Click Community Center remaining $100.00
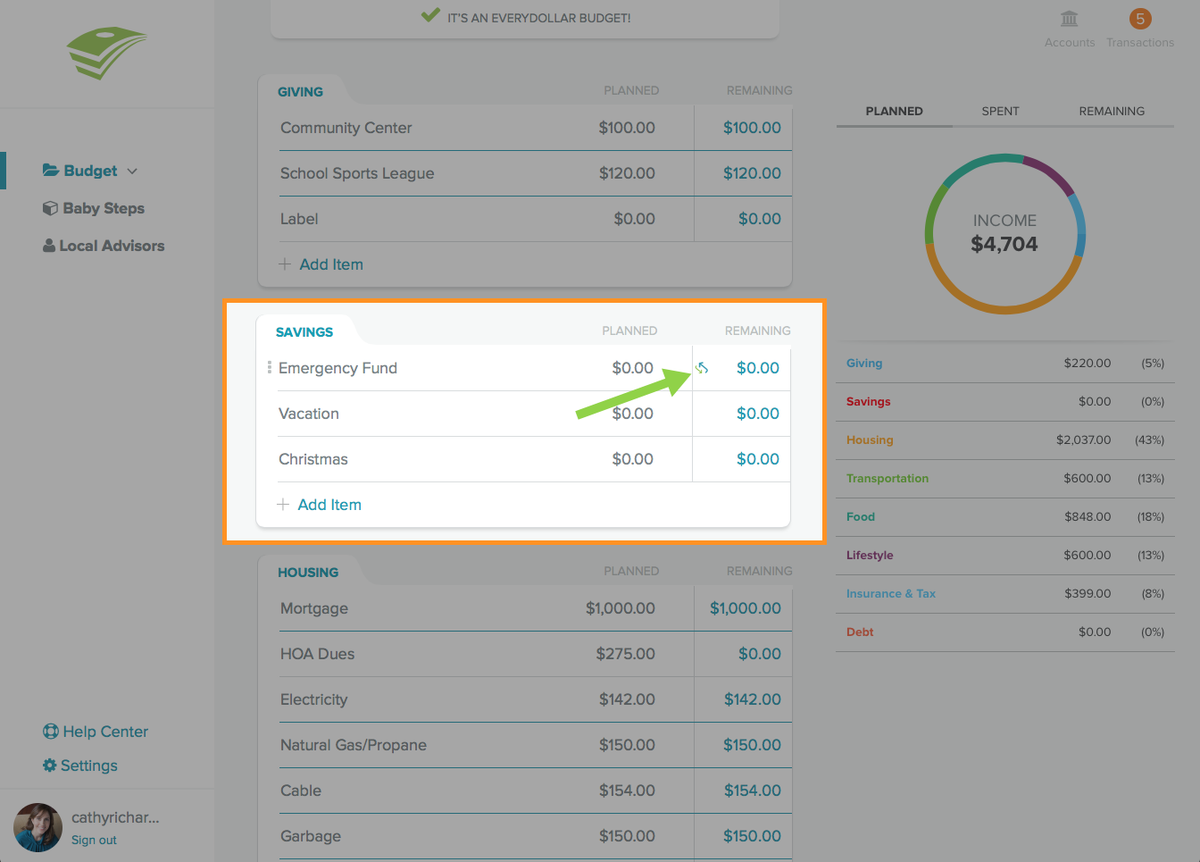The width and height of the screenshot is (1200, 862). tap(752, 128)
